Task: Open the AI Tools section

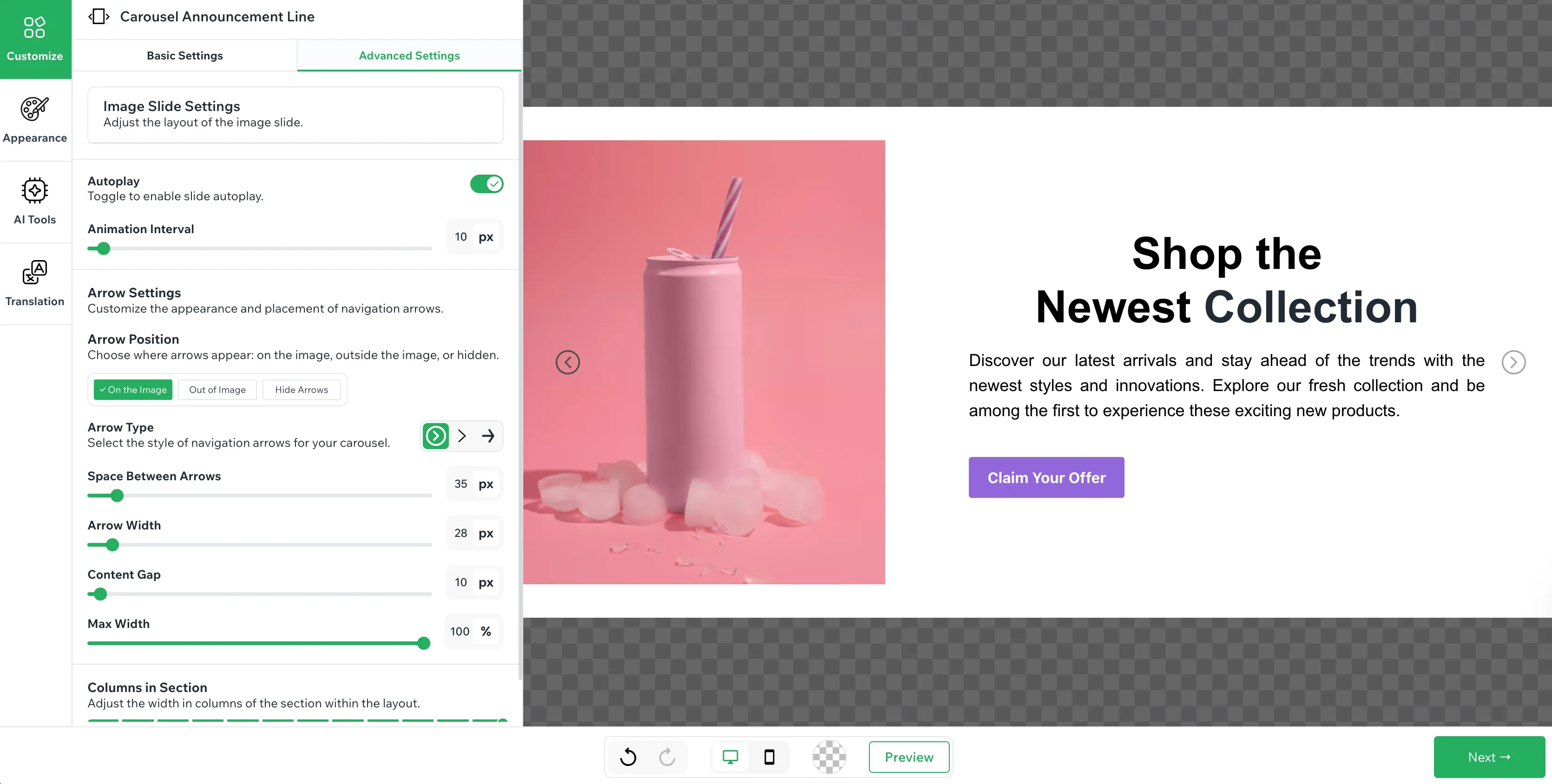Action: [35, 202]
